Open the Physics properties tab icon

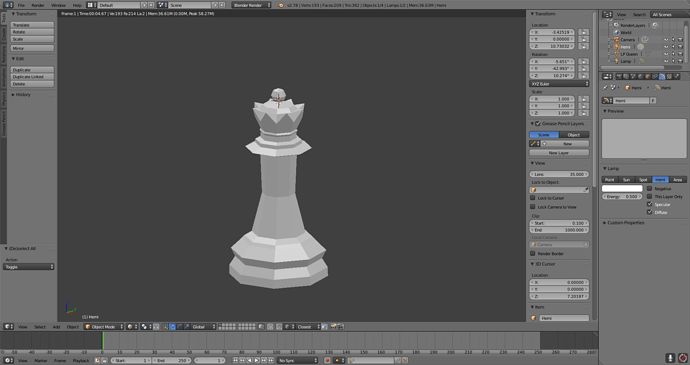[x=677, y=77]
